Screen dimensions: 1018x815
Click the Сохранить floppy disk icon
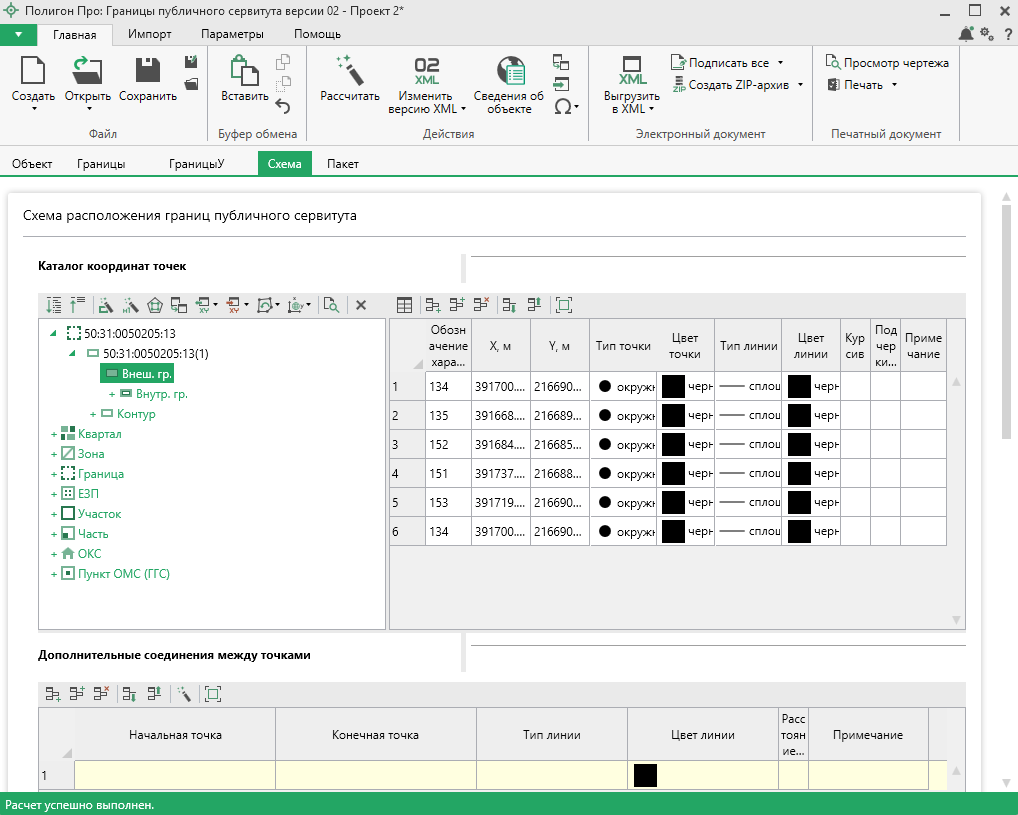point(148,71)
